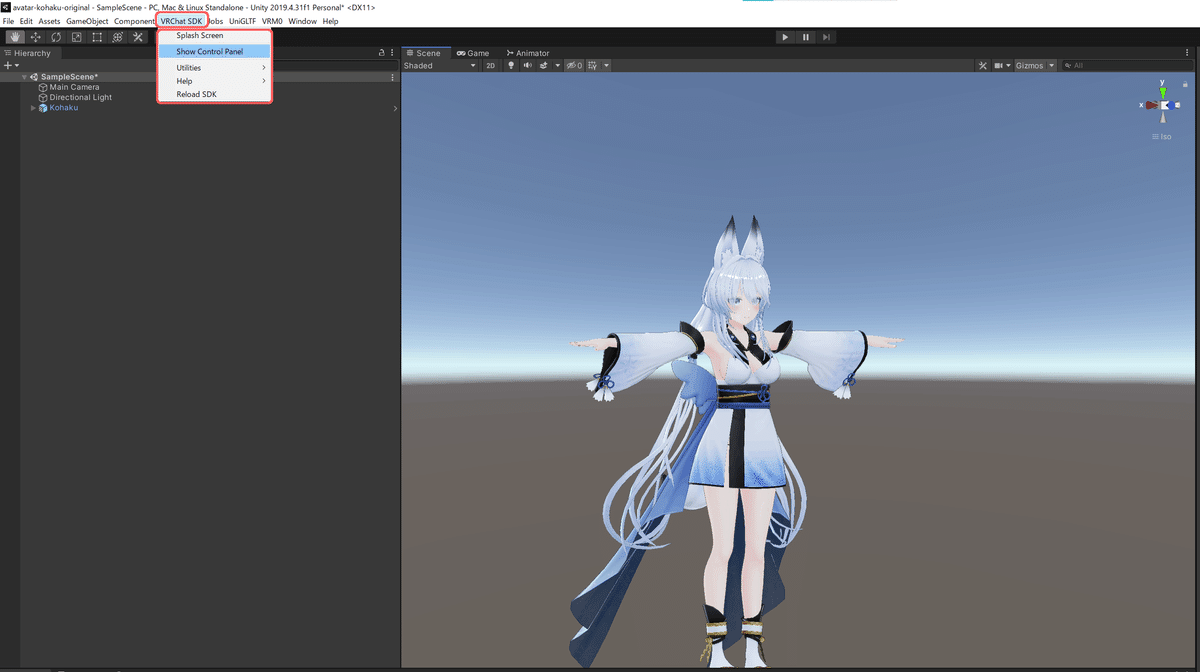This screenshot has height=672, width=1200.
Task: Open the VRM0 menu
Action: point(272,21)
